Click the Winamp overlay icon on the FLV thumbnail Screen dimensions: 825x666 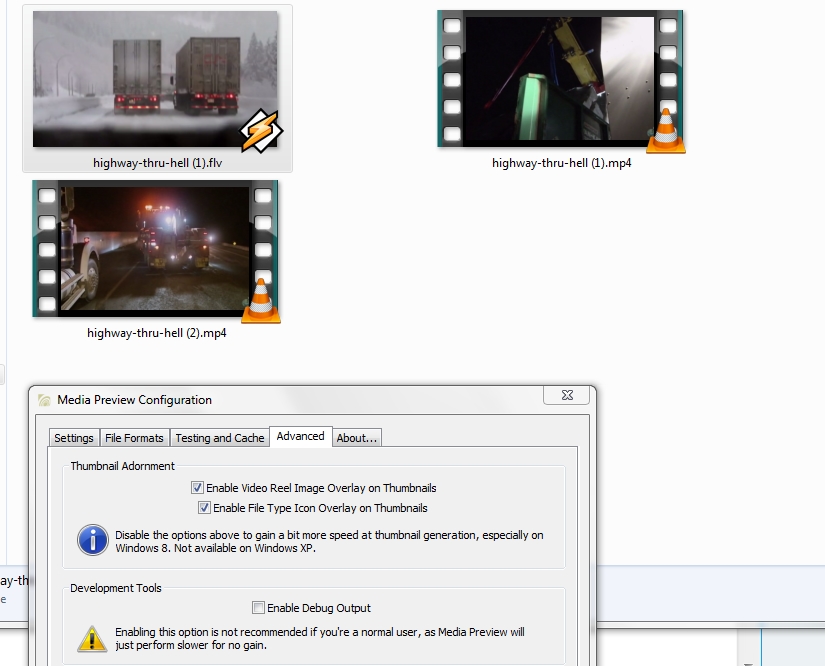click(261, 130)
